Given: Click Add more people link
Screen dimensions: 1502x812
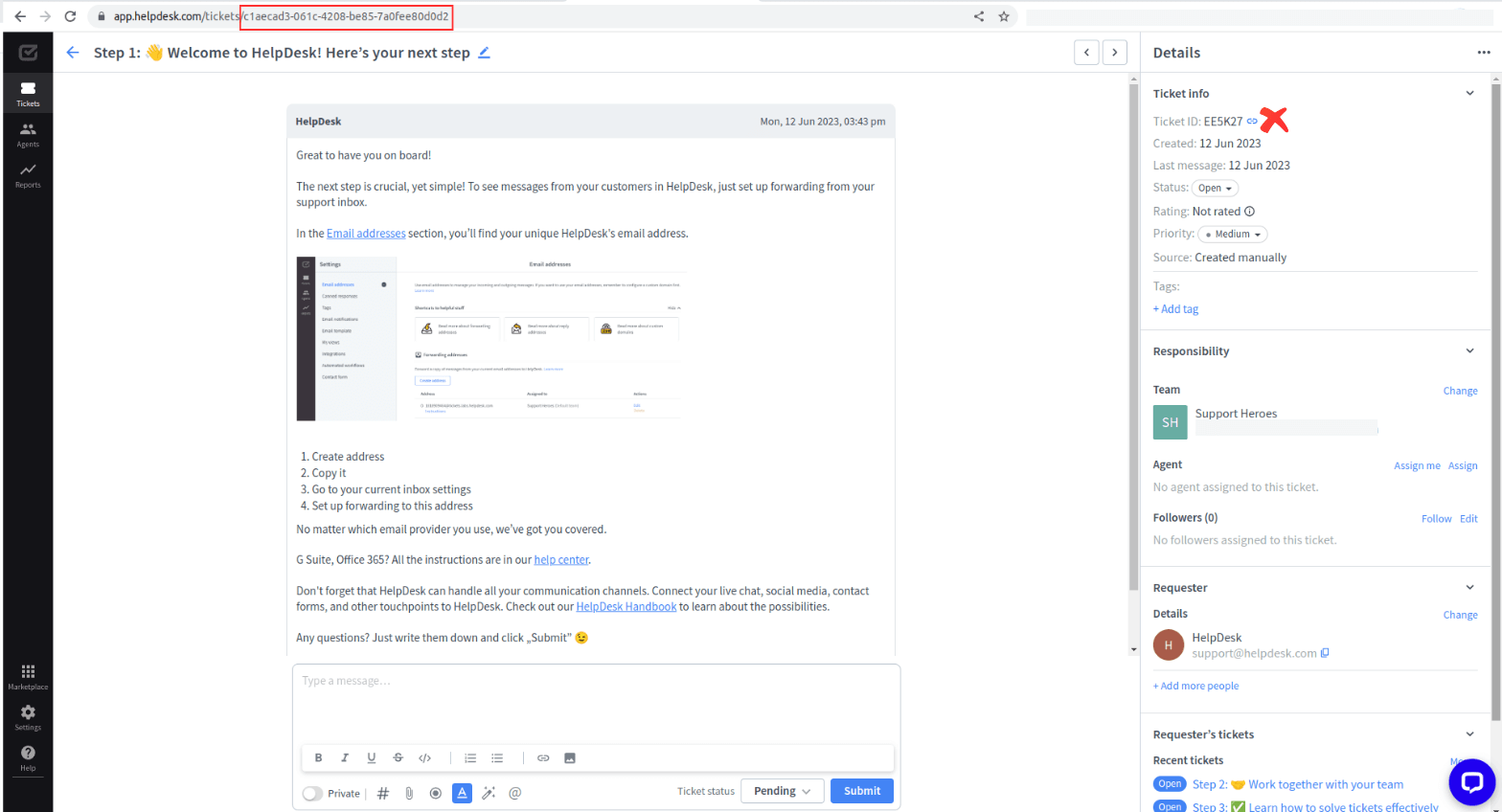Looking at the screenshot, I should tap(1195, 686).
